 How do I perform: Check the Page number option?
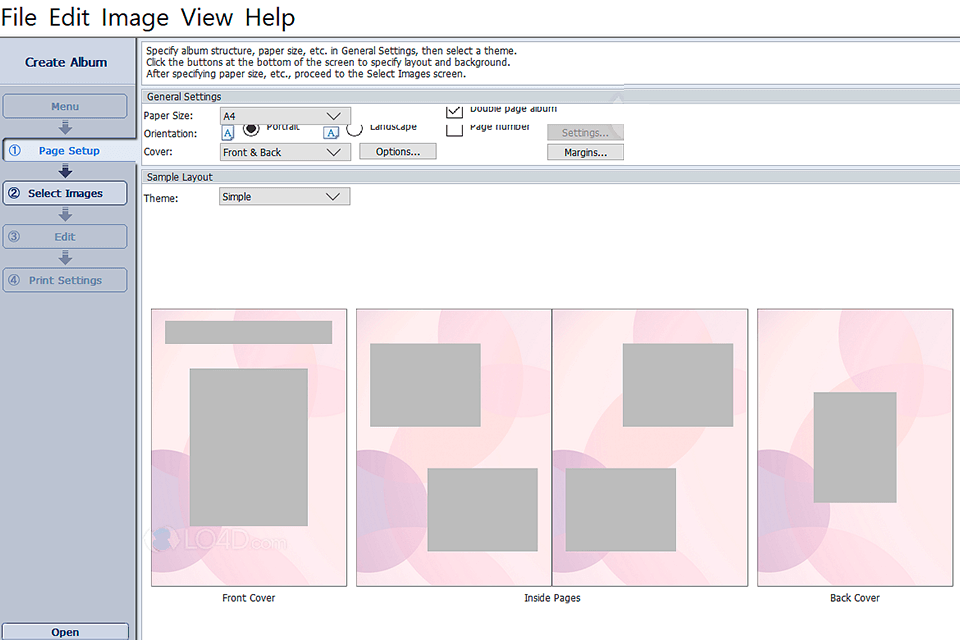tap(455, 129)
